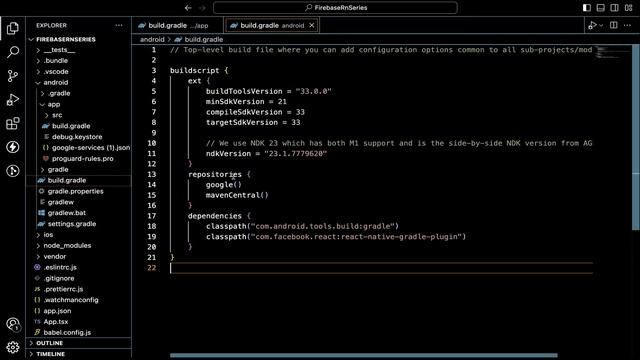640x360 pixels.
Task: Open .eslintrc.js file
Action: click(x=78, y=267)
